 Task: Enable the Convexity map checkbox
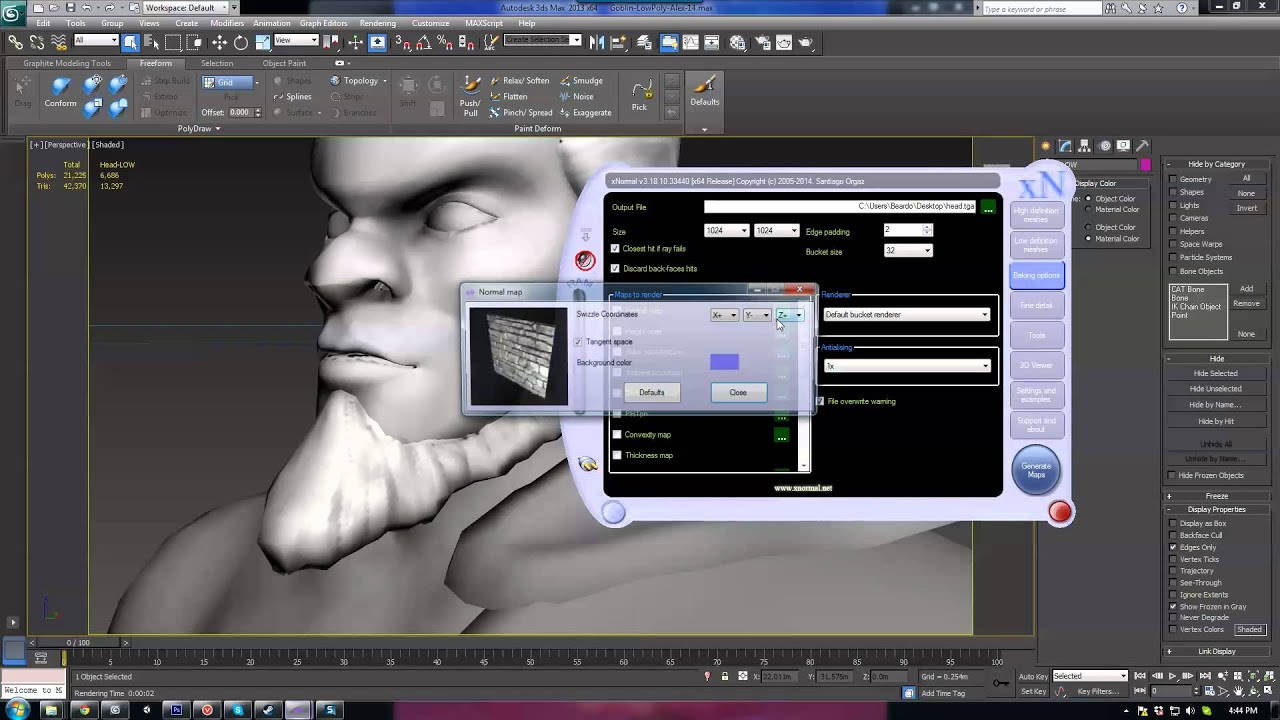click(617, 435)
